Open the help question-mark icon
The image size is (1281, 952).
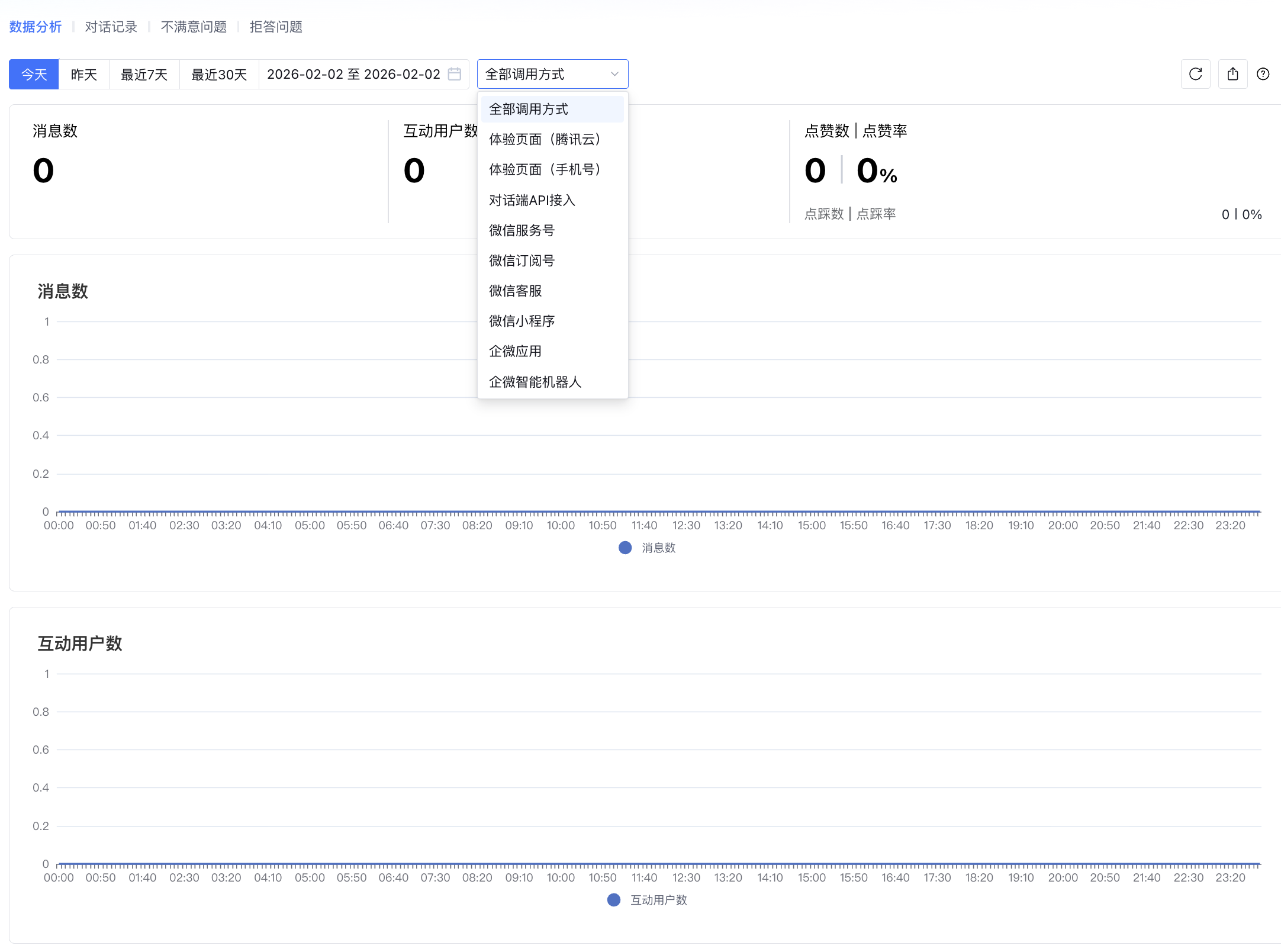click(x=1263, y=74)
